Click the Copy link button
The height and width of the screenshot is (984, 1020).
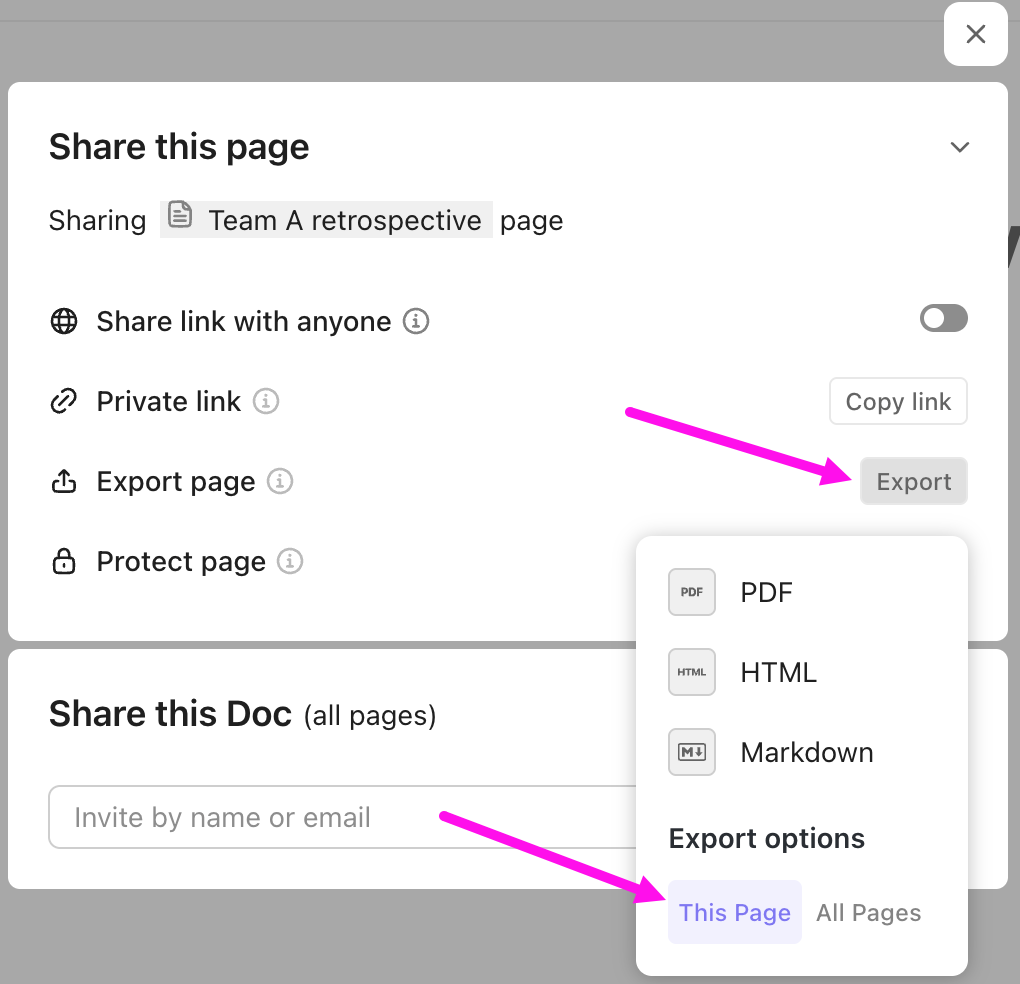tap(897, 401)
